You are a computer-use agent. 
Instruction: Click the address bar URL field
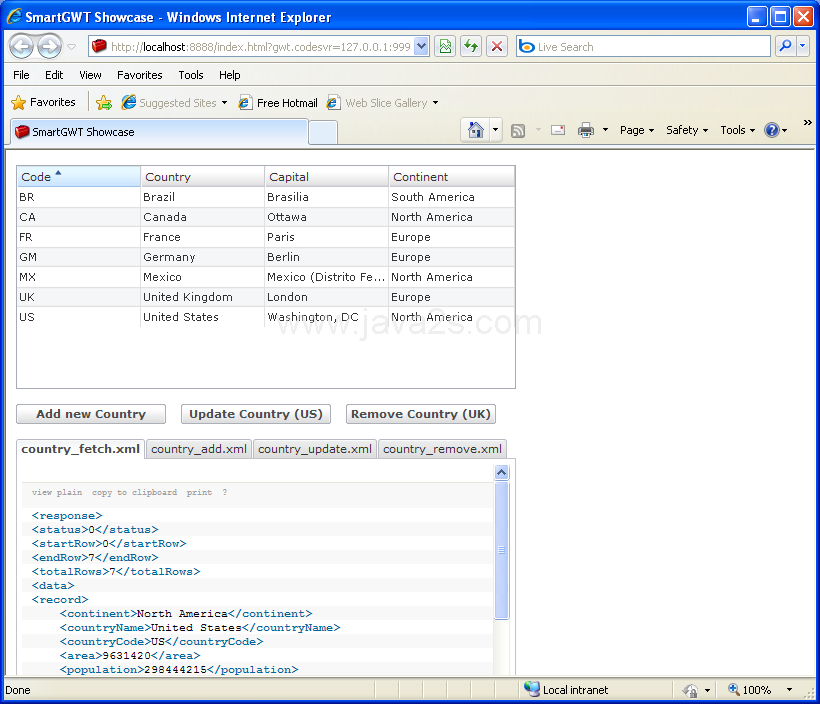click(259, 47)
